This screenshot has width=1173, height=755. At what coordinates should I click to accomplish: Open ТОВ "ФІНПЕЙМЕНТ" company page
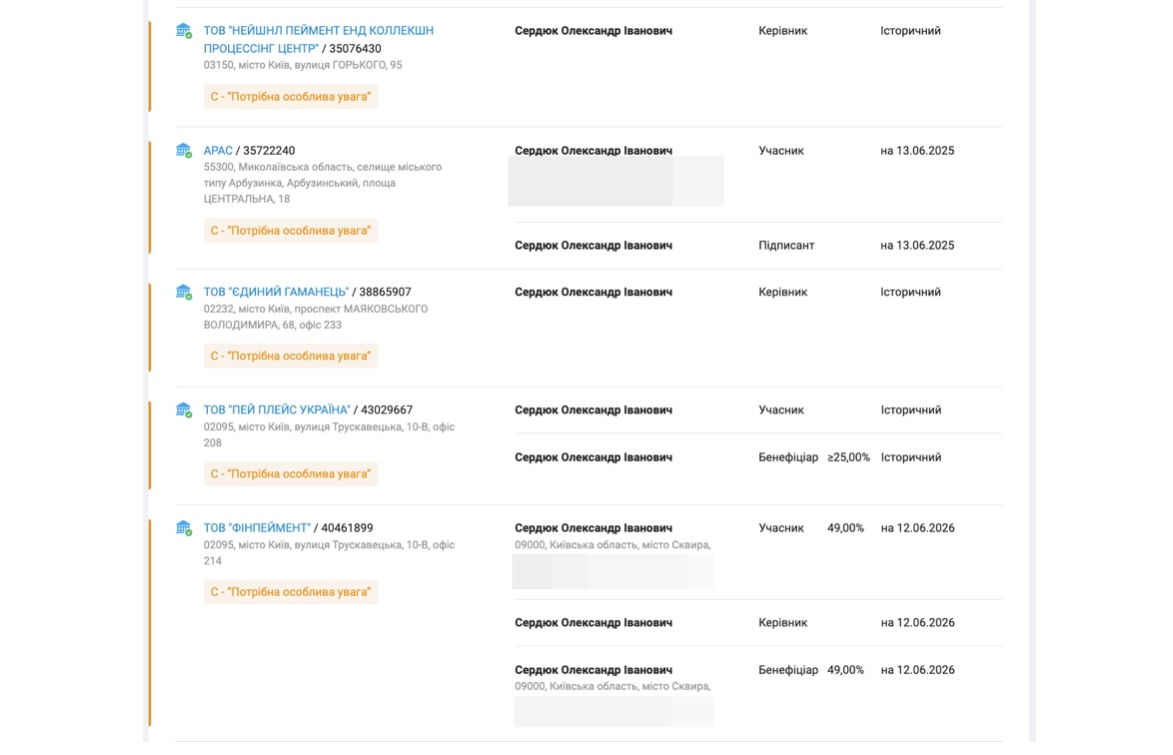click(257, 528)
